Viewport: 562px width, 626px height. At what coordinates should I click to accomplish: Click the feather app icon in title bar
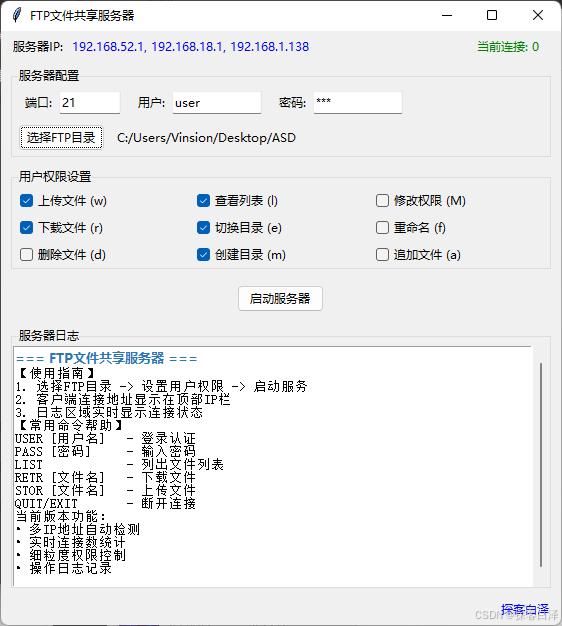[x=17, y=15]
